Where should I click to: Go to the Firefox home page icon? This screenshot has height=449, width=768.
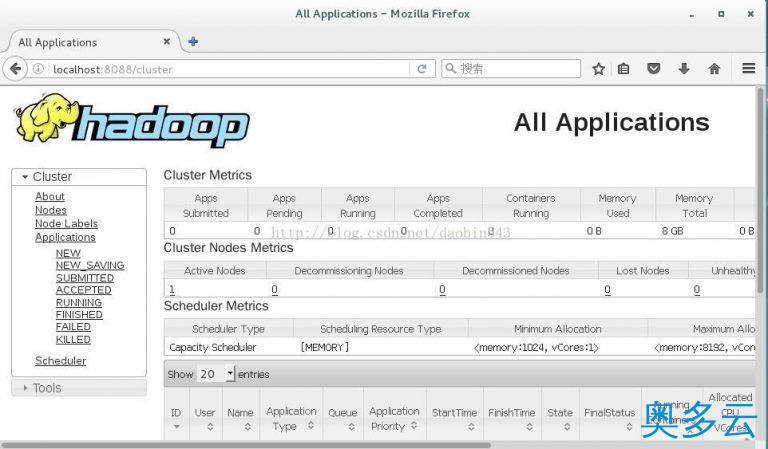[x=714, y=69]
